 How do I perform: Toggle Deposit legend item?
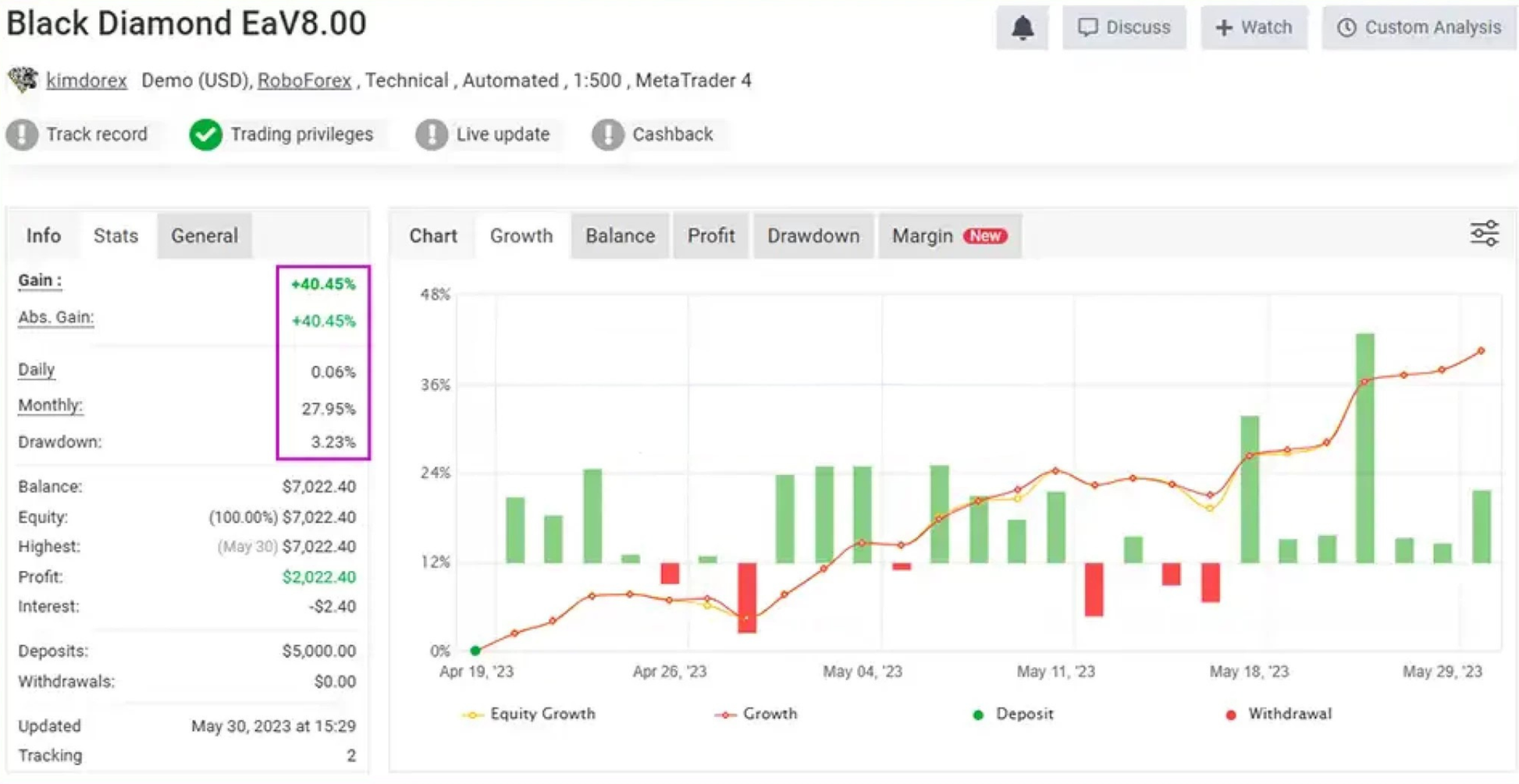pos(1013,714)
